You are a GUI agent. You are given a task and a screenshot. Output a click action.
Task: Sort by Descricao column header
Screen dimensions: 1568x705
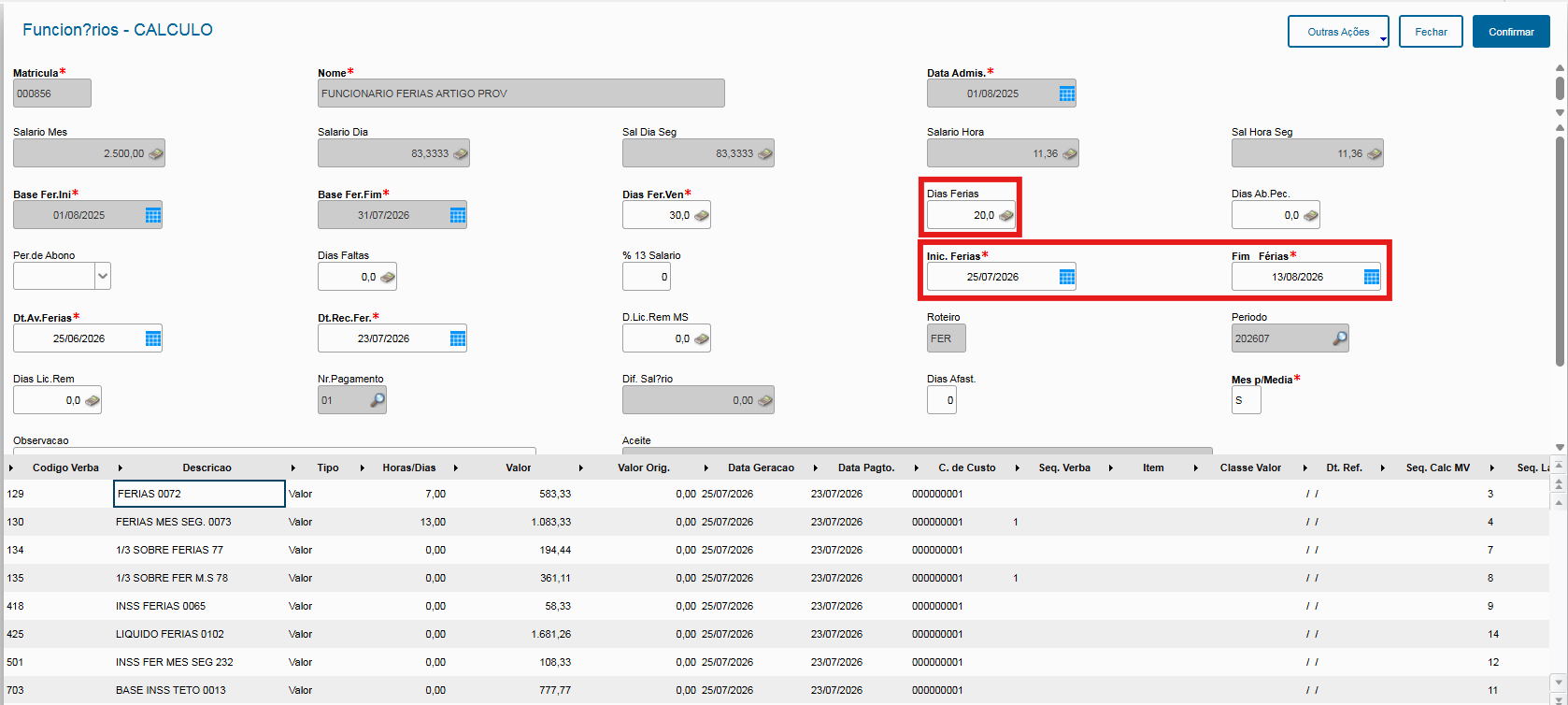click(x=207, y=468)
